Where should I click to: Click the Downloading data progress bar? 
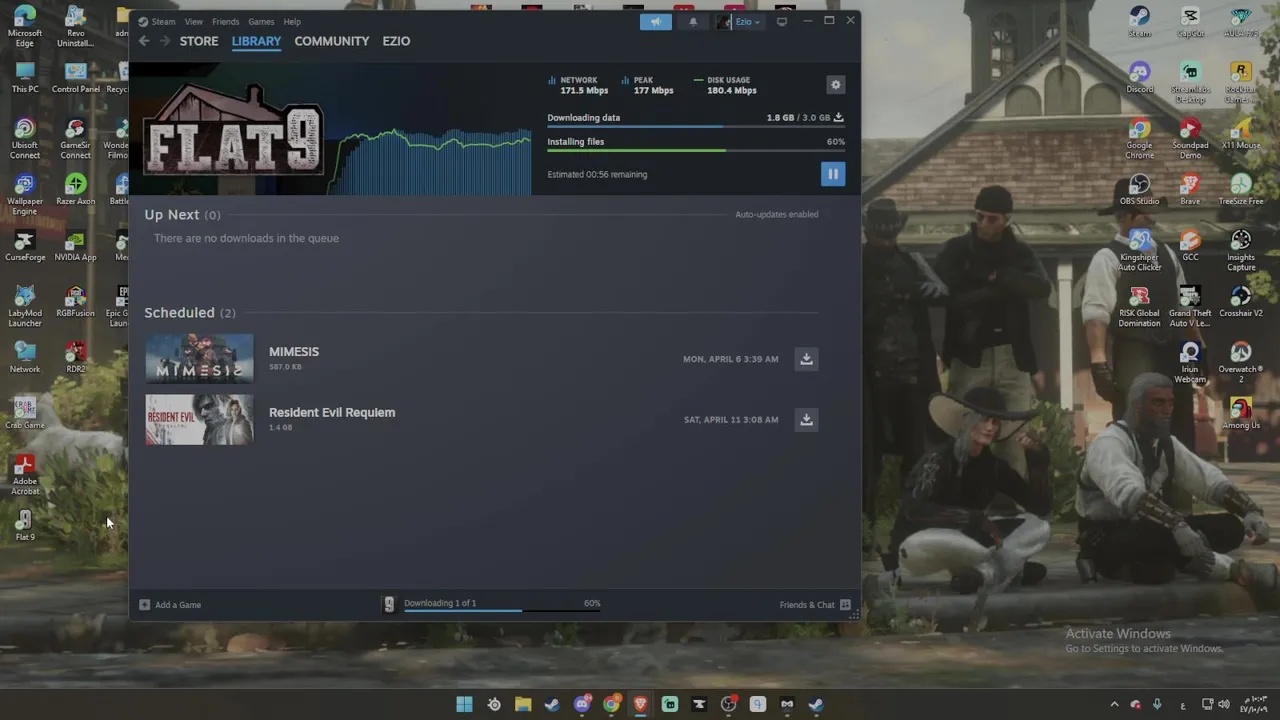[696, 127]
